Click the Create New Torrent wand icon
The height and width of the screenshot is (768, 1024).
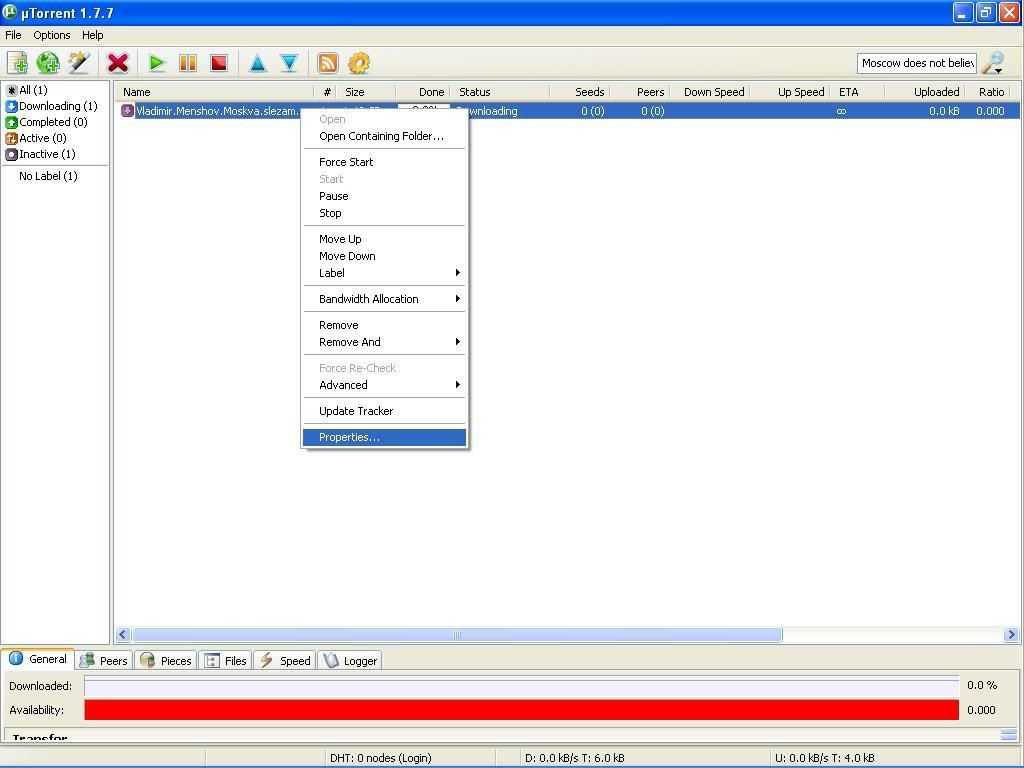(x=79, y=63)
